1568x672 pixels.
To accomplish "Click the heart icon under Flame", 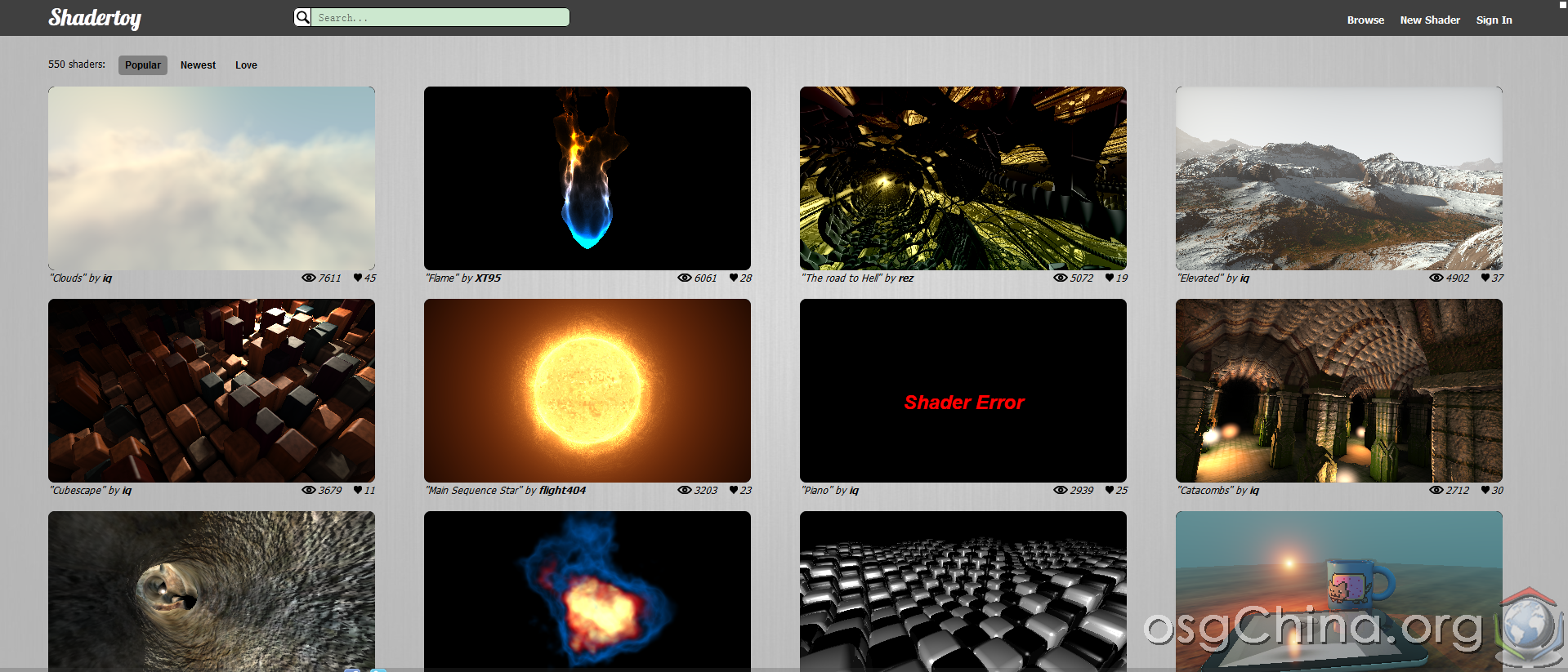I will coord(734,278).
